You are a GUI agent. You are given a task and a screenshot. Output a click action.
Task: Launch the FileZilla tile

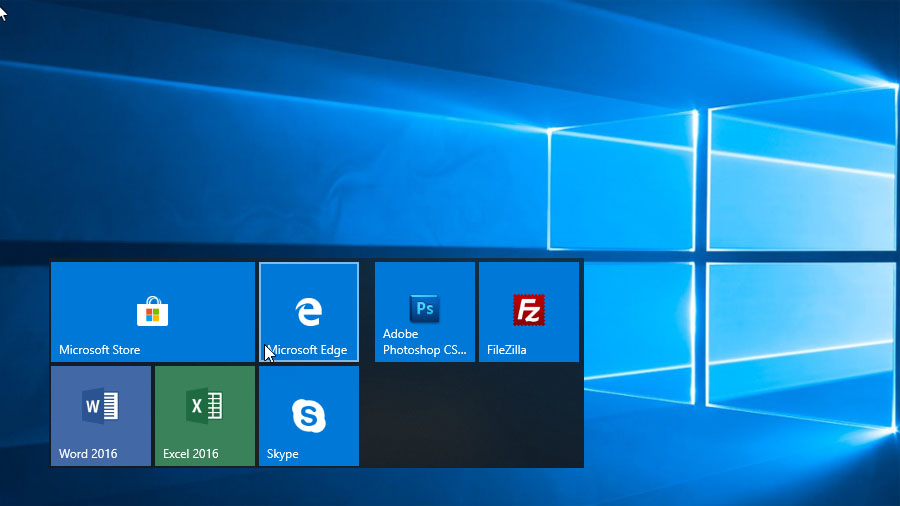pos(529,312)
